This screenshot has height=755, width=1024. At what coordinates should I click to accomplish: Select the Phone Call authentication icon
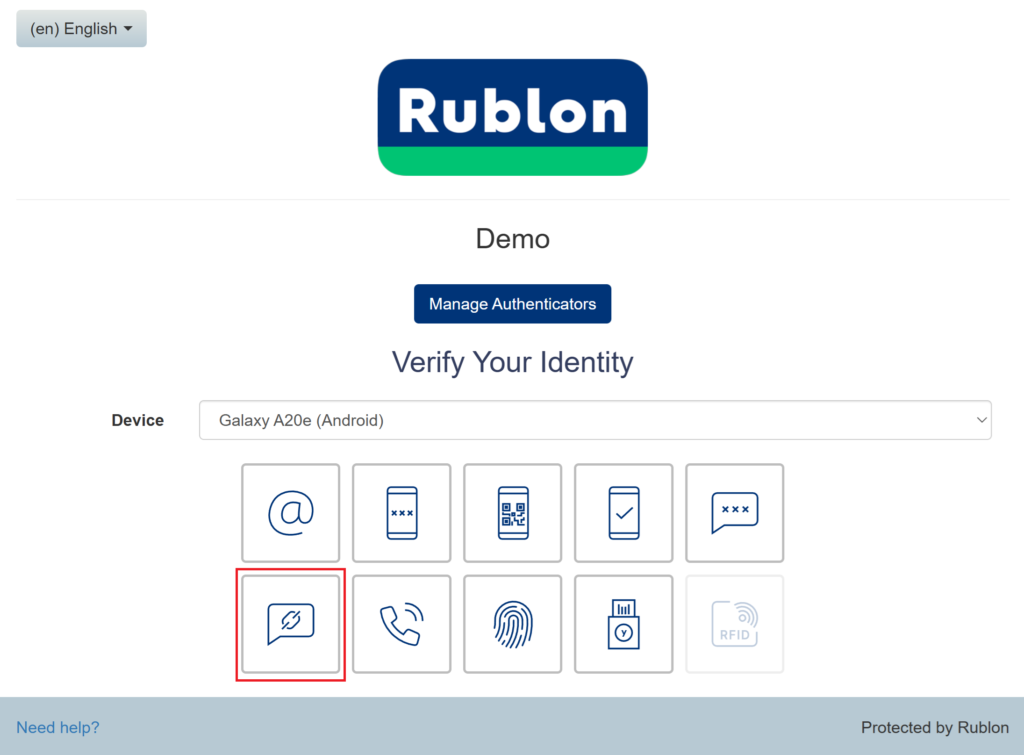[401, 624]
